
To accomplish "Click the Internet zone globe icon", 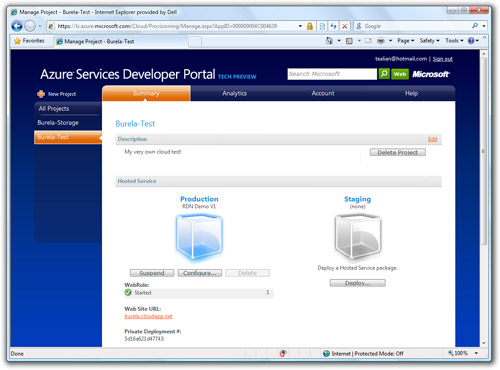I will [326, 354].
